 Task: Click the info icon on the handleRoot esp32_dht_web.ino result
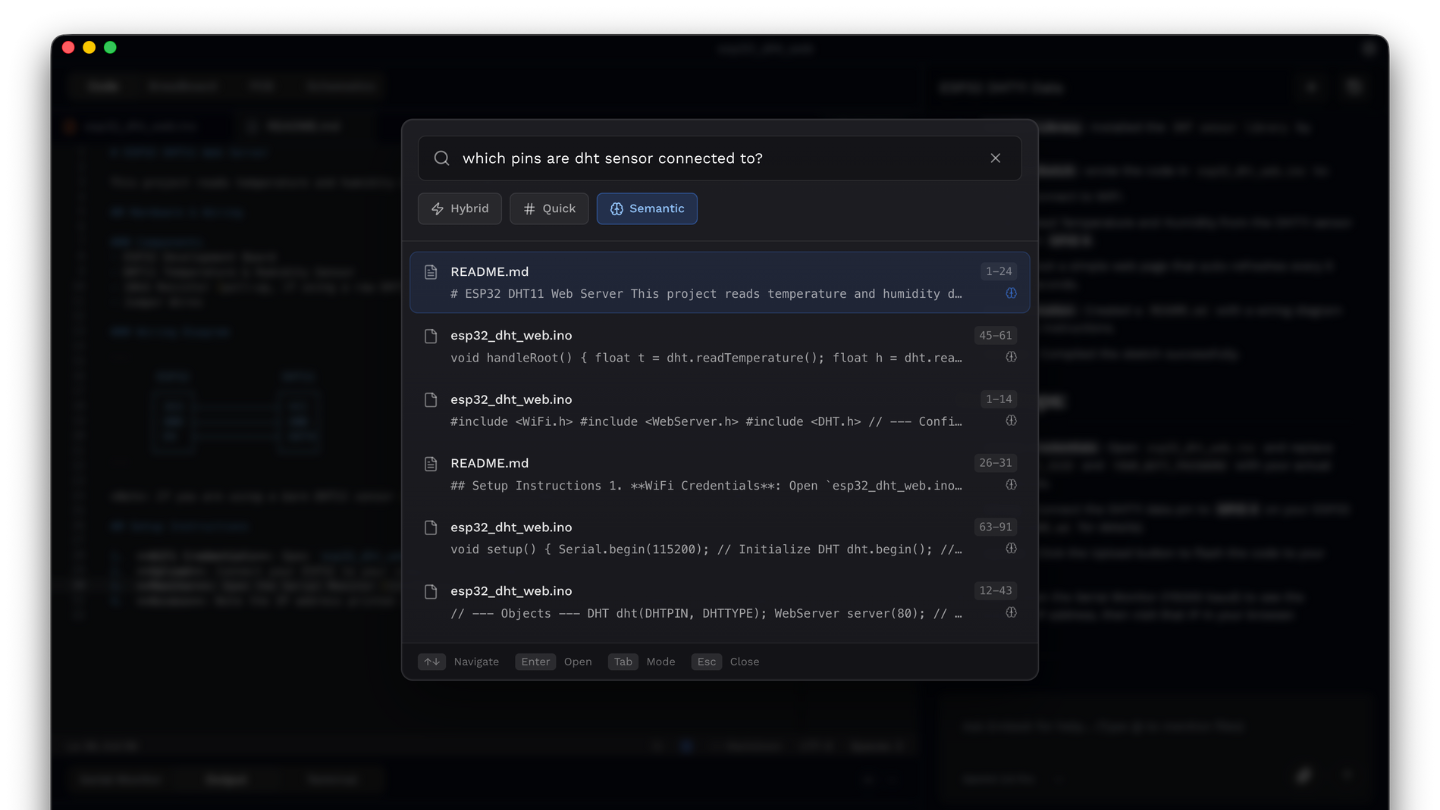pyautogui.click(x=1010, y=356)
